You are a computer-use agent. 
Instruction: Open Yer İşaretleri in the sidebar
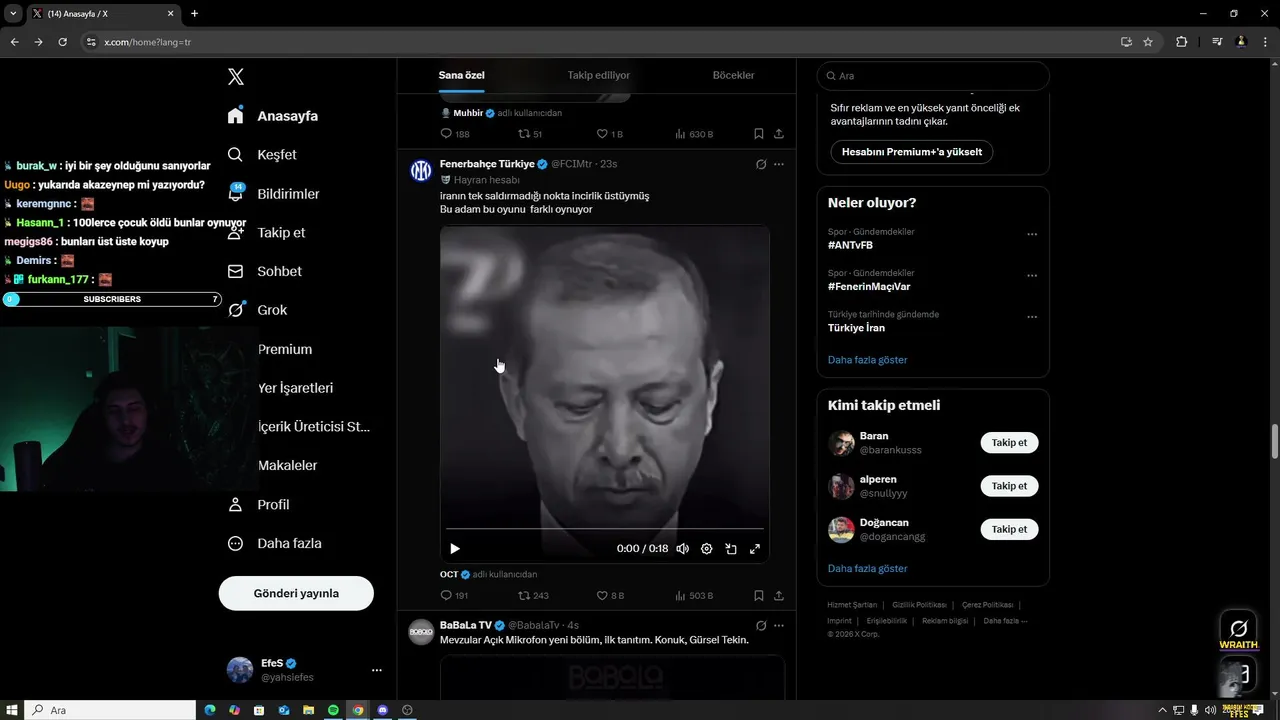295,388
